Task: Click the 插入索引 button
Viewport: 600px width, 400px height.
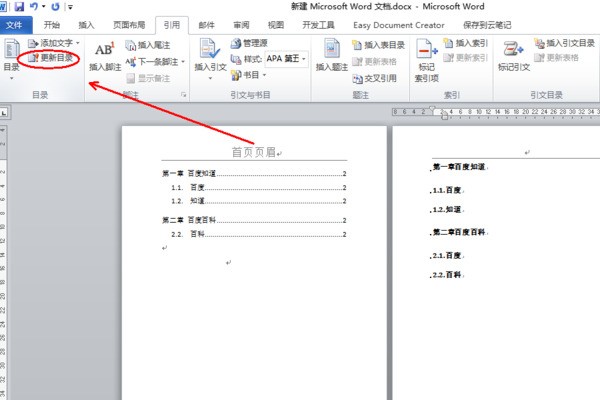Action: coord(465,43)
